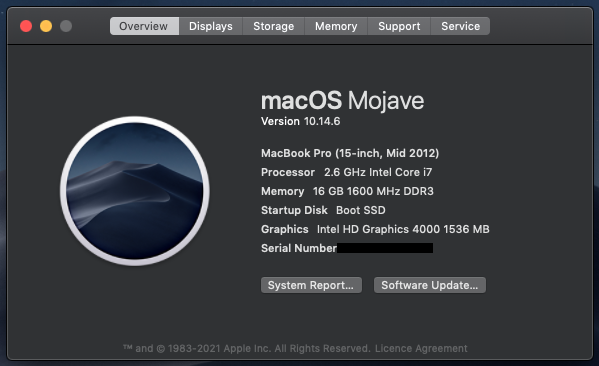Click the System Report... button
Viewport: 599px width, 366px height.
(311, 285)
